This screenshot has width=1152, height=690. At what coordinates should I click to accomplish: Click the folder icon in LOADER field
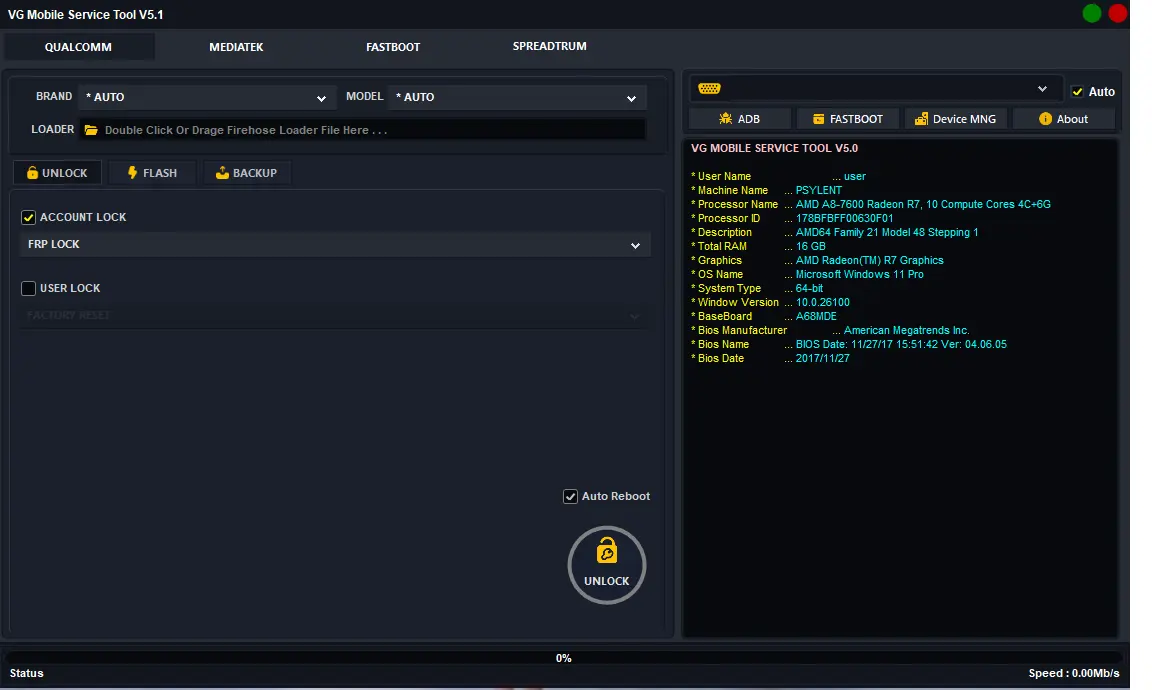click(x=91, y=130)
